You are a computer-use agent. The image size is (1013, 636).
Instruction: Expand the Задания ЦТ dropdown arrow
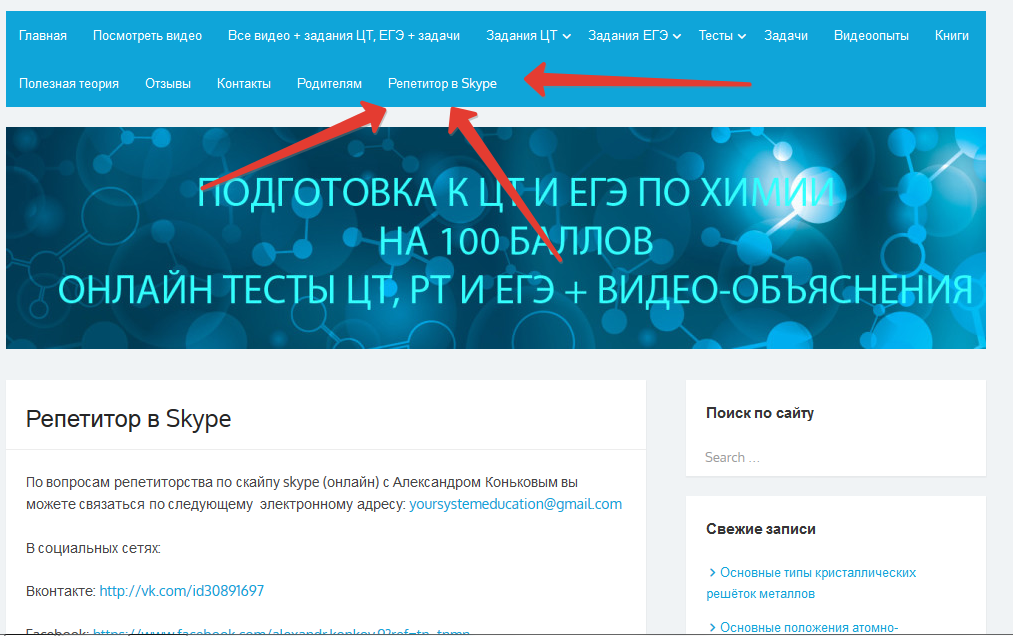(x=567, y=36)
